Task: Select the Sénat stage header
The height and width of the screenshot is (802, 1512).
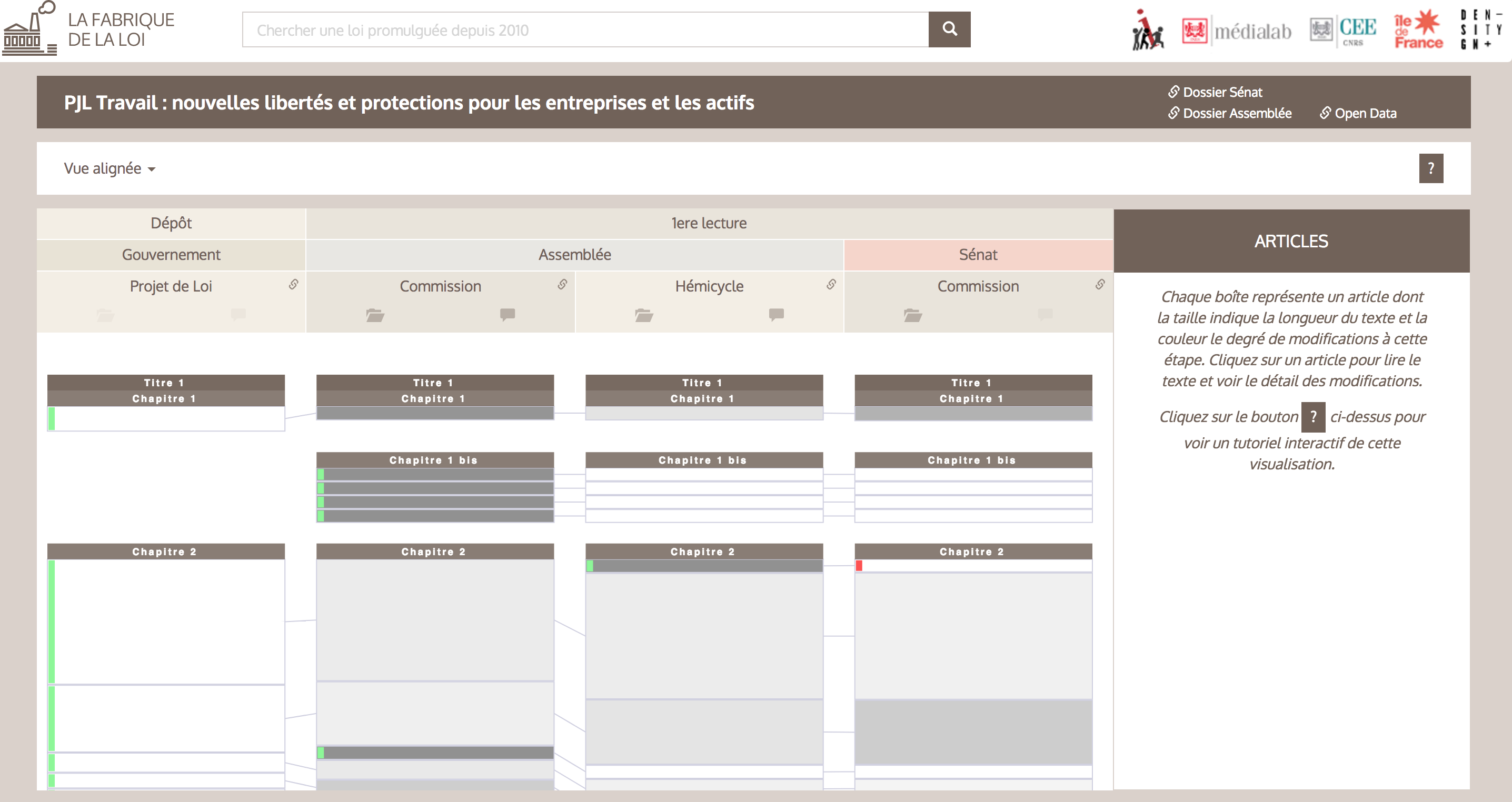Action: click(x=978, y=255)
